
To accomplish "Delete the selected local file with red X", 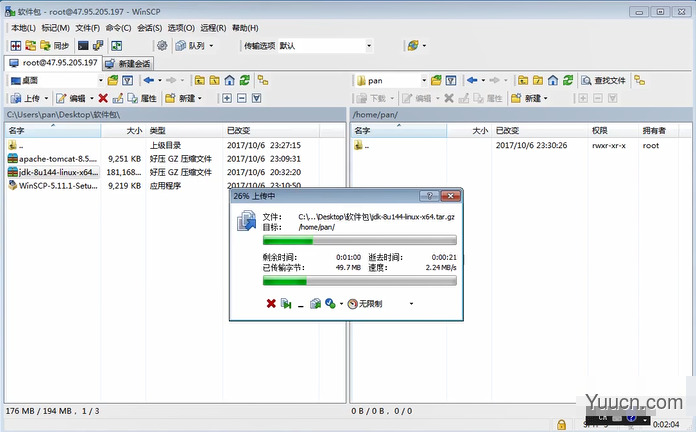I will (x=103, y=98).
